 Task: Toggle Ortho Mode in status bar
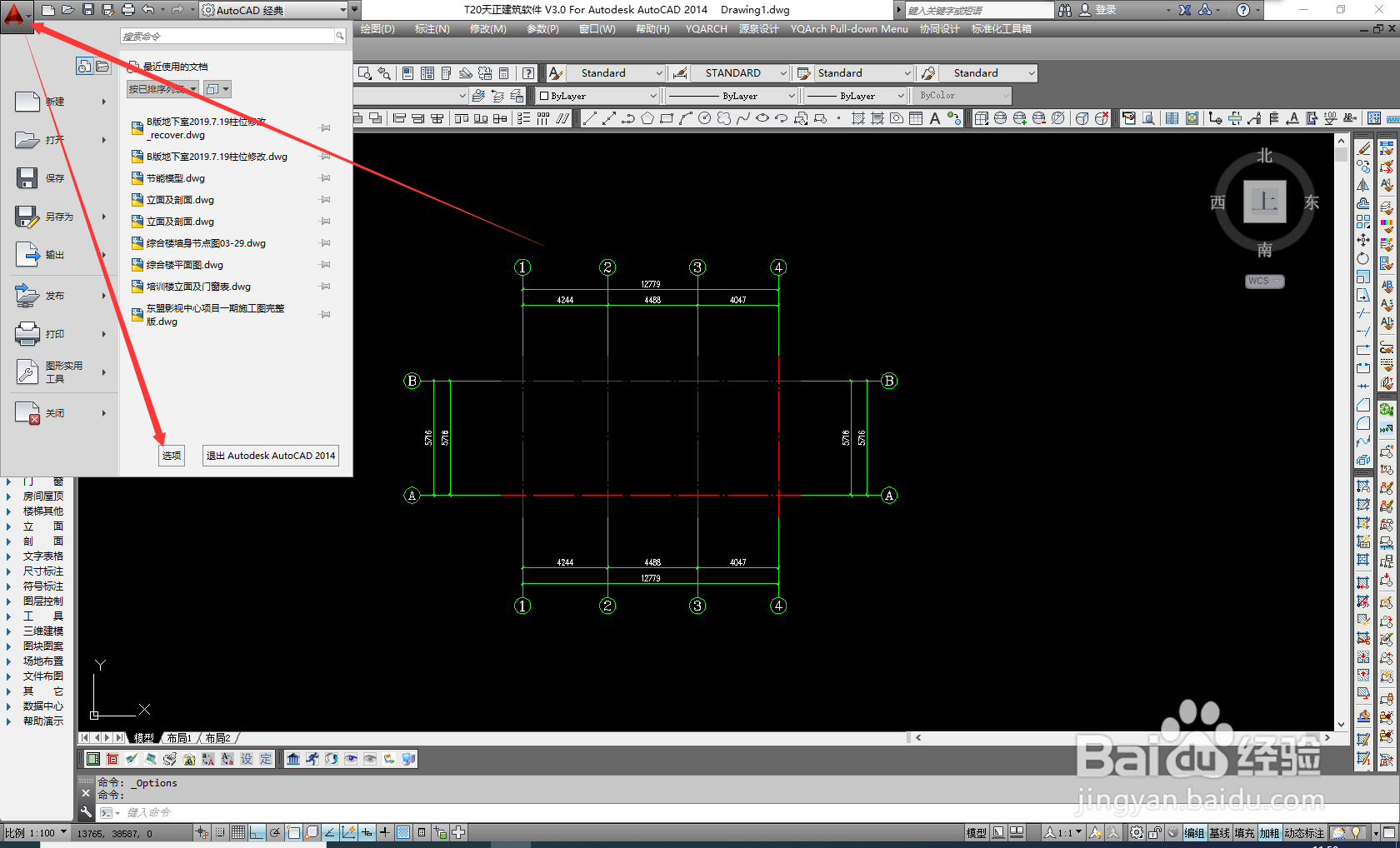(257, 832)
